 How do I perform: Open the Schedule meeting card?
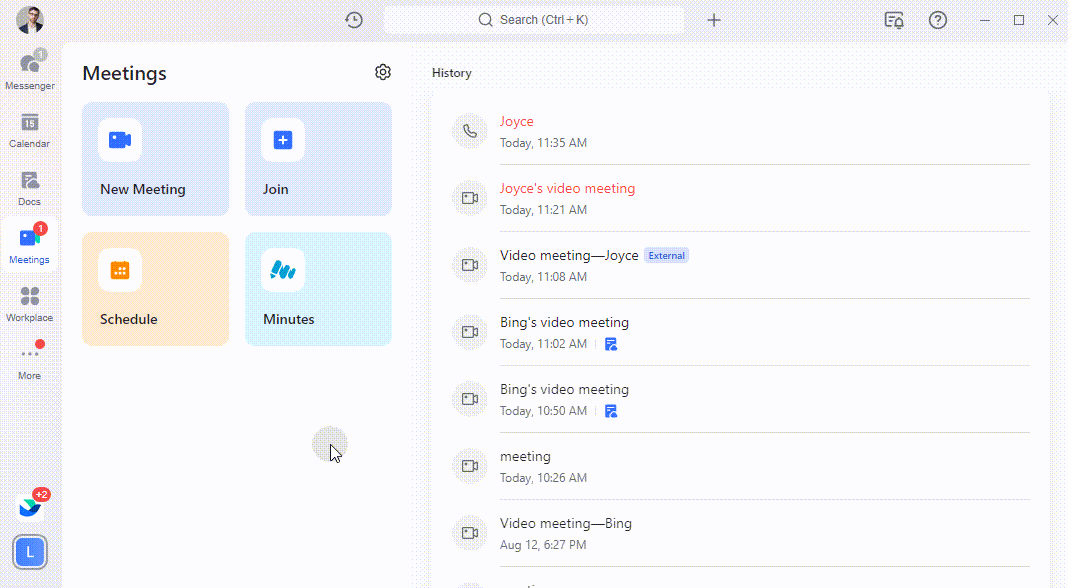click(x=155, y=289)
